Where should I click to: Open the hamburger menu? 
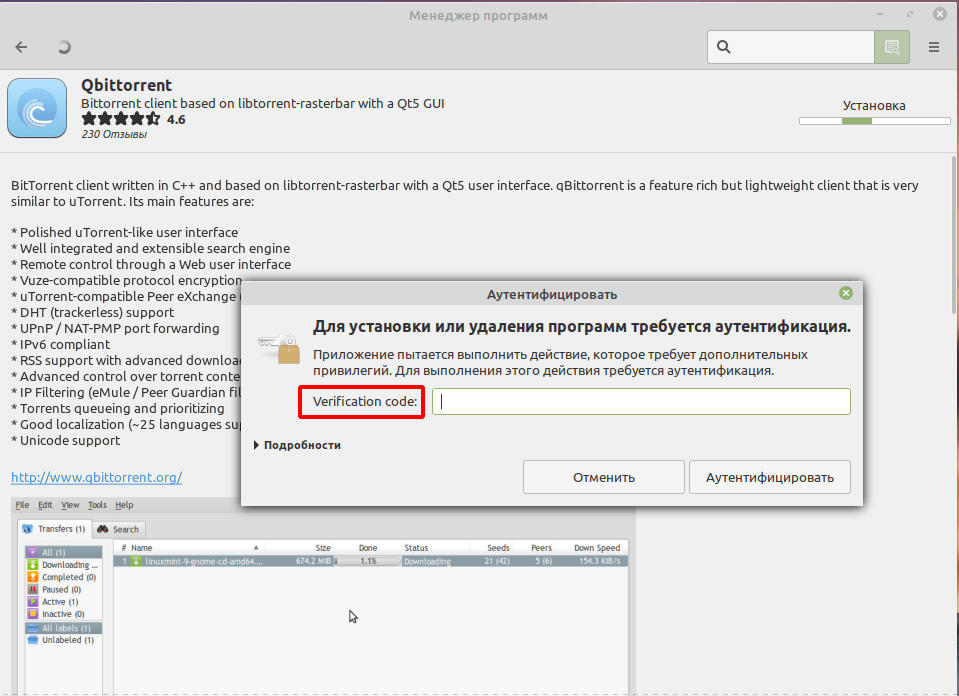[x=934, y=47]
